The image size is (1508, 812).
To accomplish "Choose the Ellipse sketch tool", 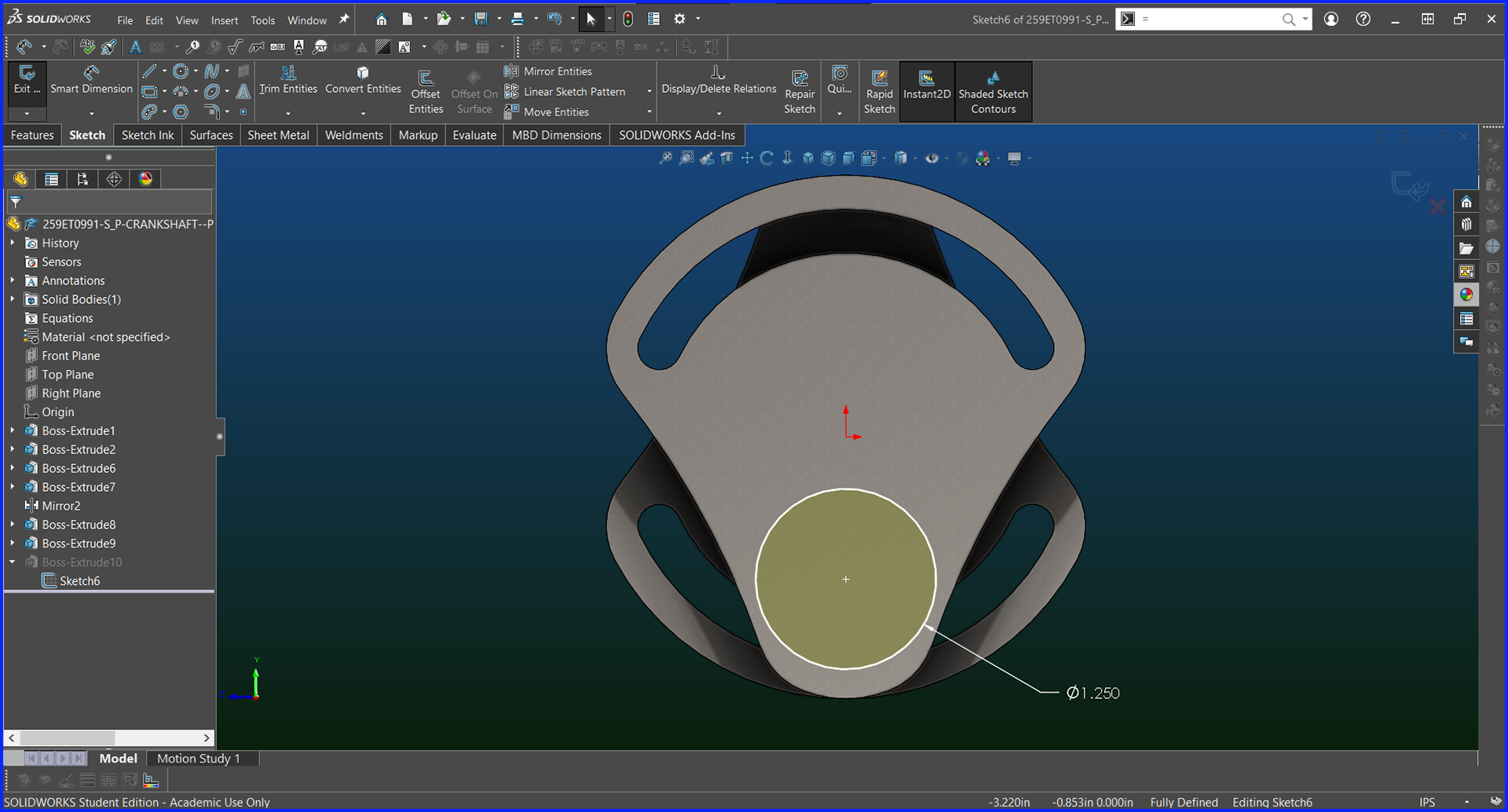I will point(212,92).
